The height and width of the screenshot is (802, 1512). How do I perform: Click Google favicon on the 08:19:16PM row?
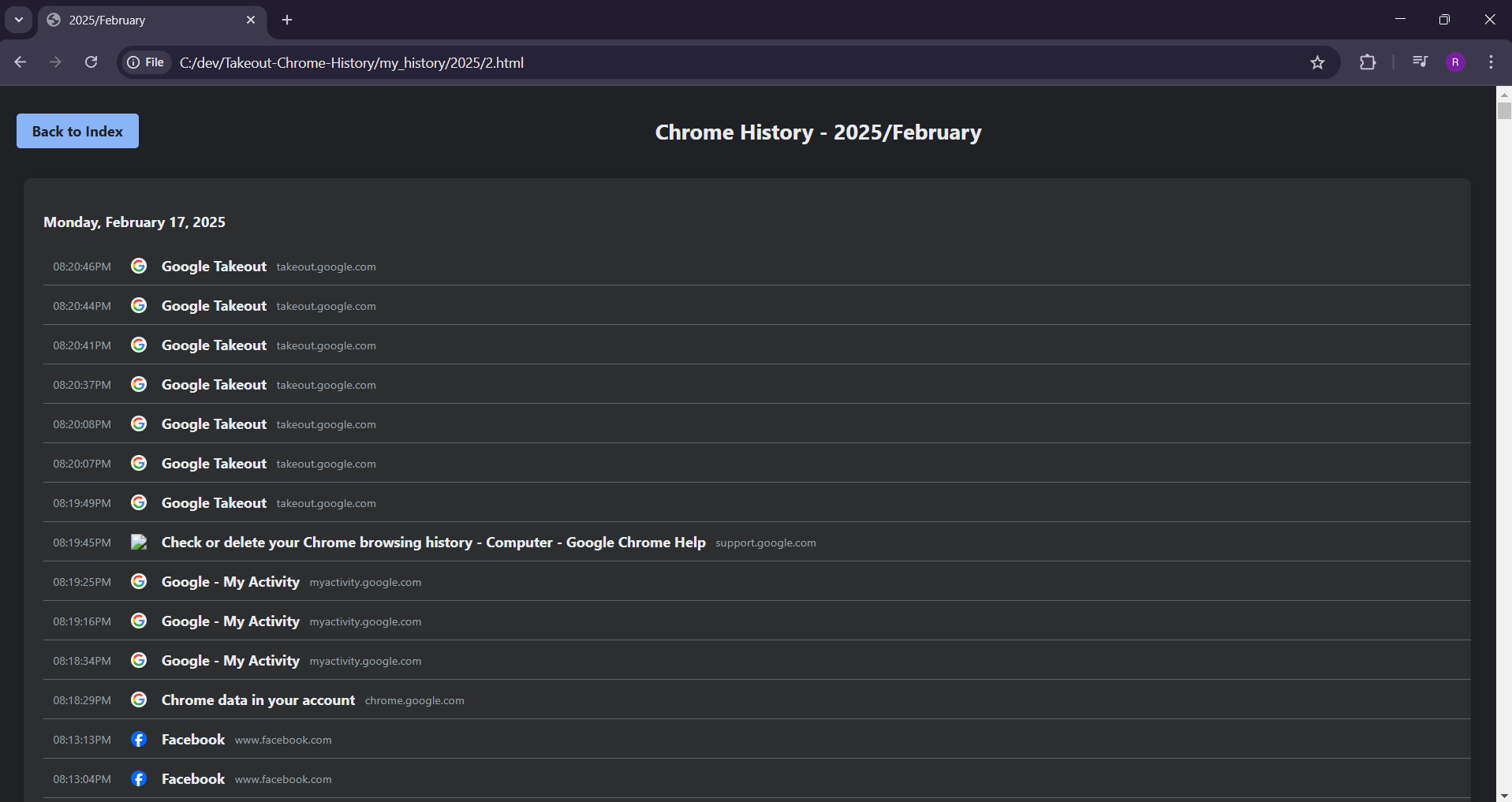coord(139,621)
